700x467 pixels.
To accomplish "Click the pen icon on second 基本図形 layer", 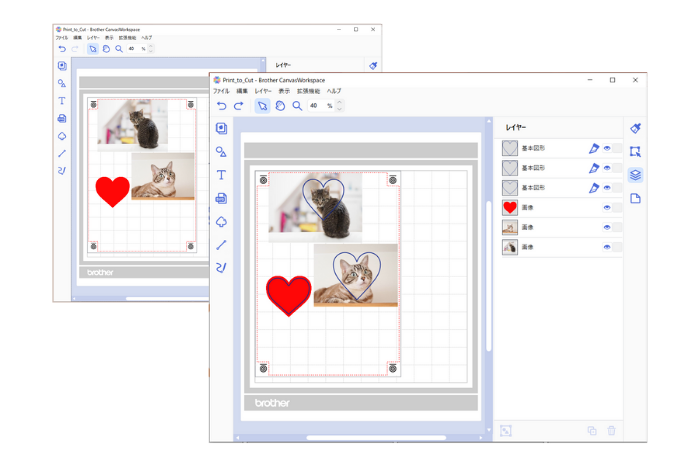I will (x=593, y=168).
